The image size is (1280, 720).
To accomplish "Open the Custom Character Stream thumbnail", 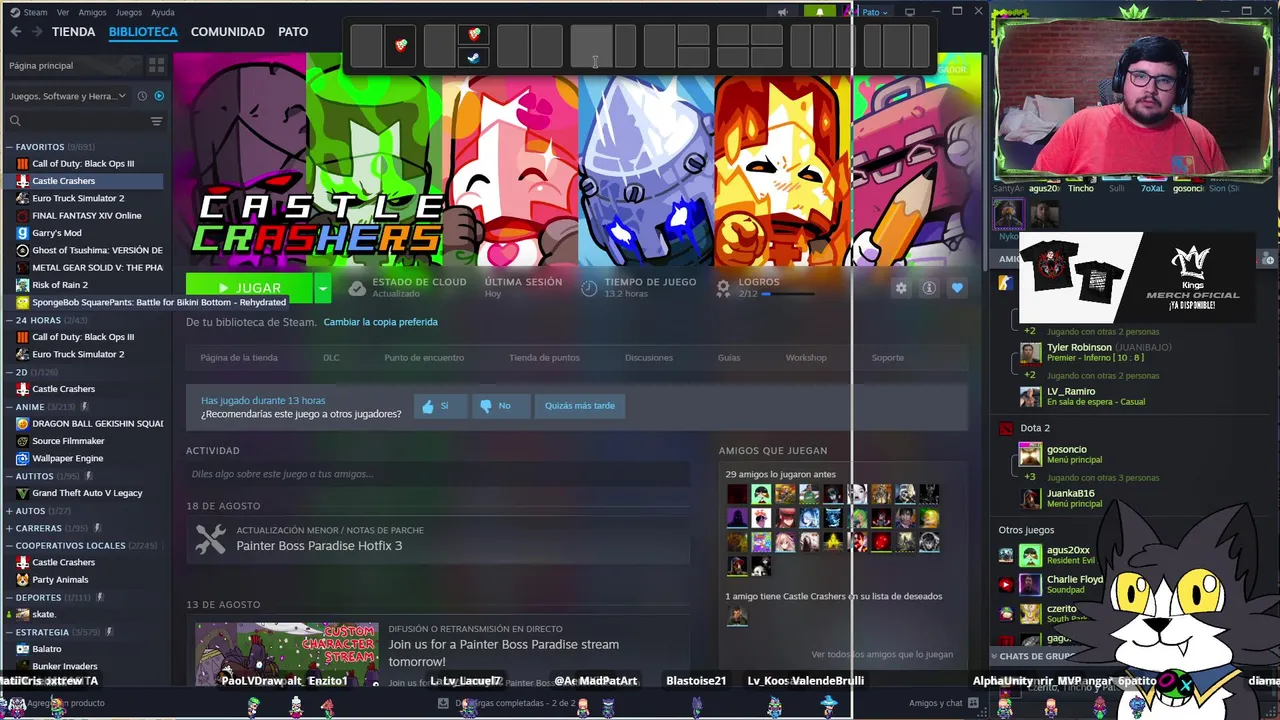I will pyautogui.click(x=287, y=654).
